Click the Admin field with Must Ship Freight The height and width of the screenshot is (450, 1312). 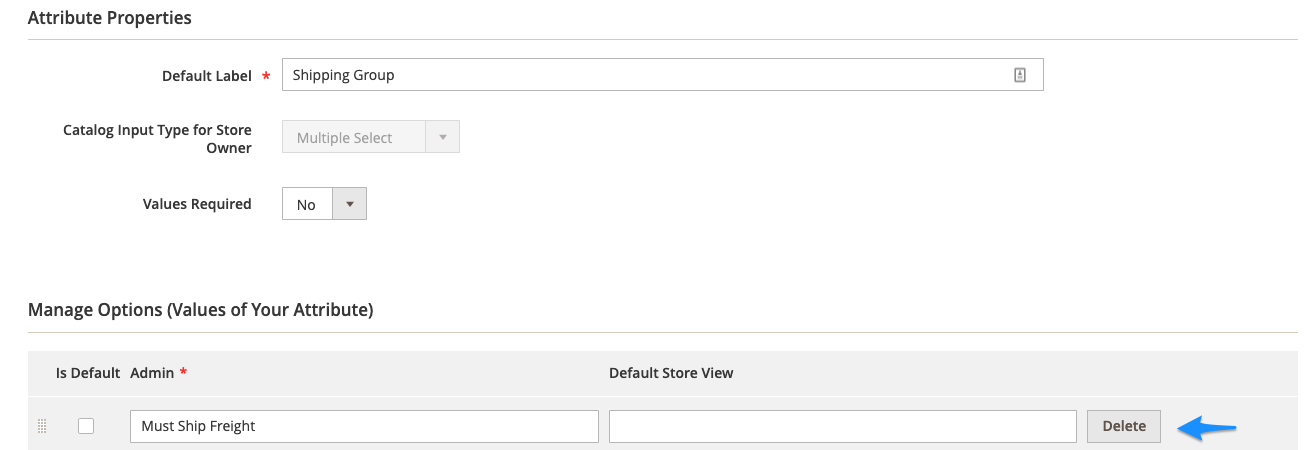click(364, 426)
